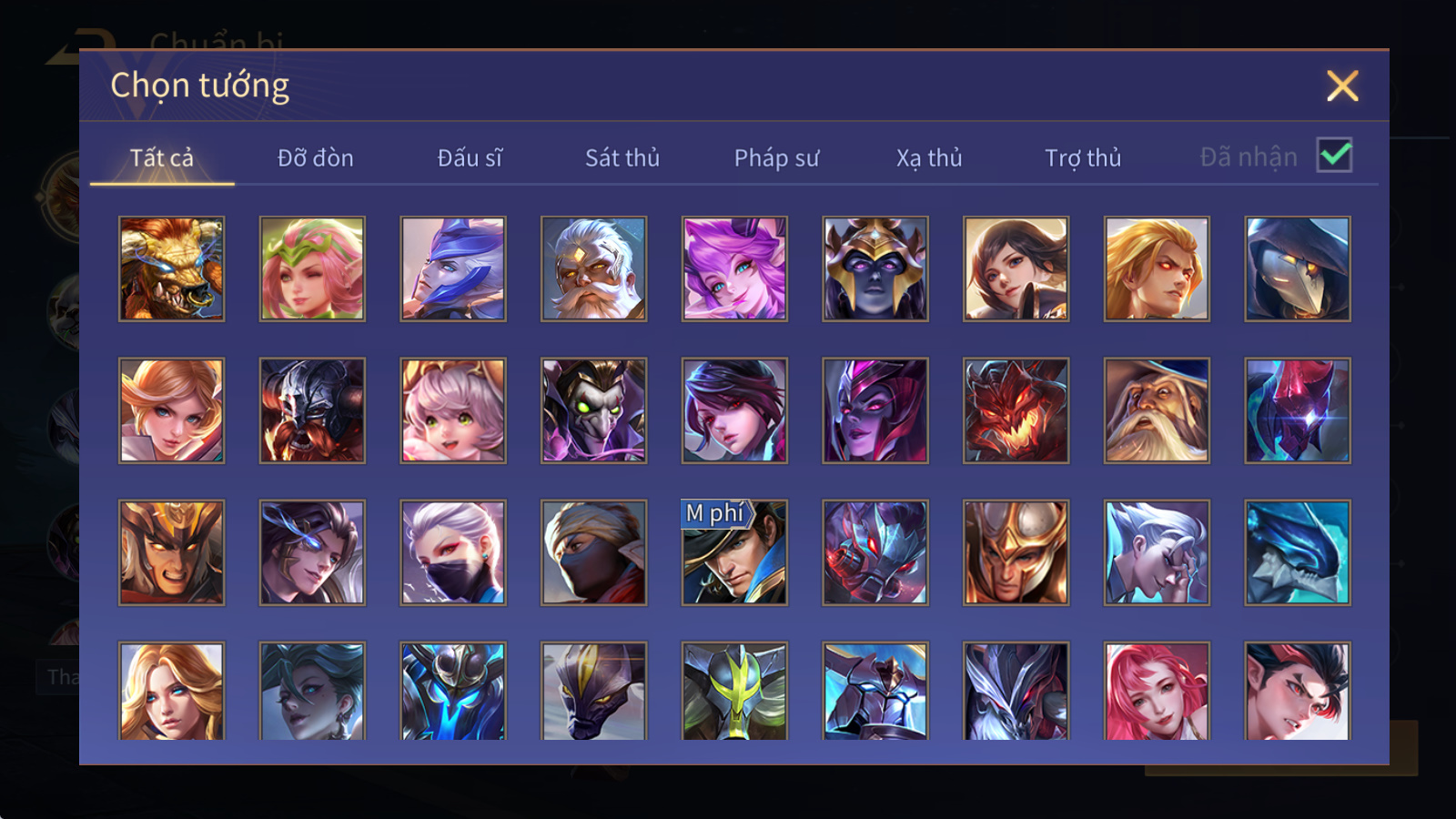Select the golden lion beast hero portrait

tap(171, 268)
